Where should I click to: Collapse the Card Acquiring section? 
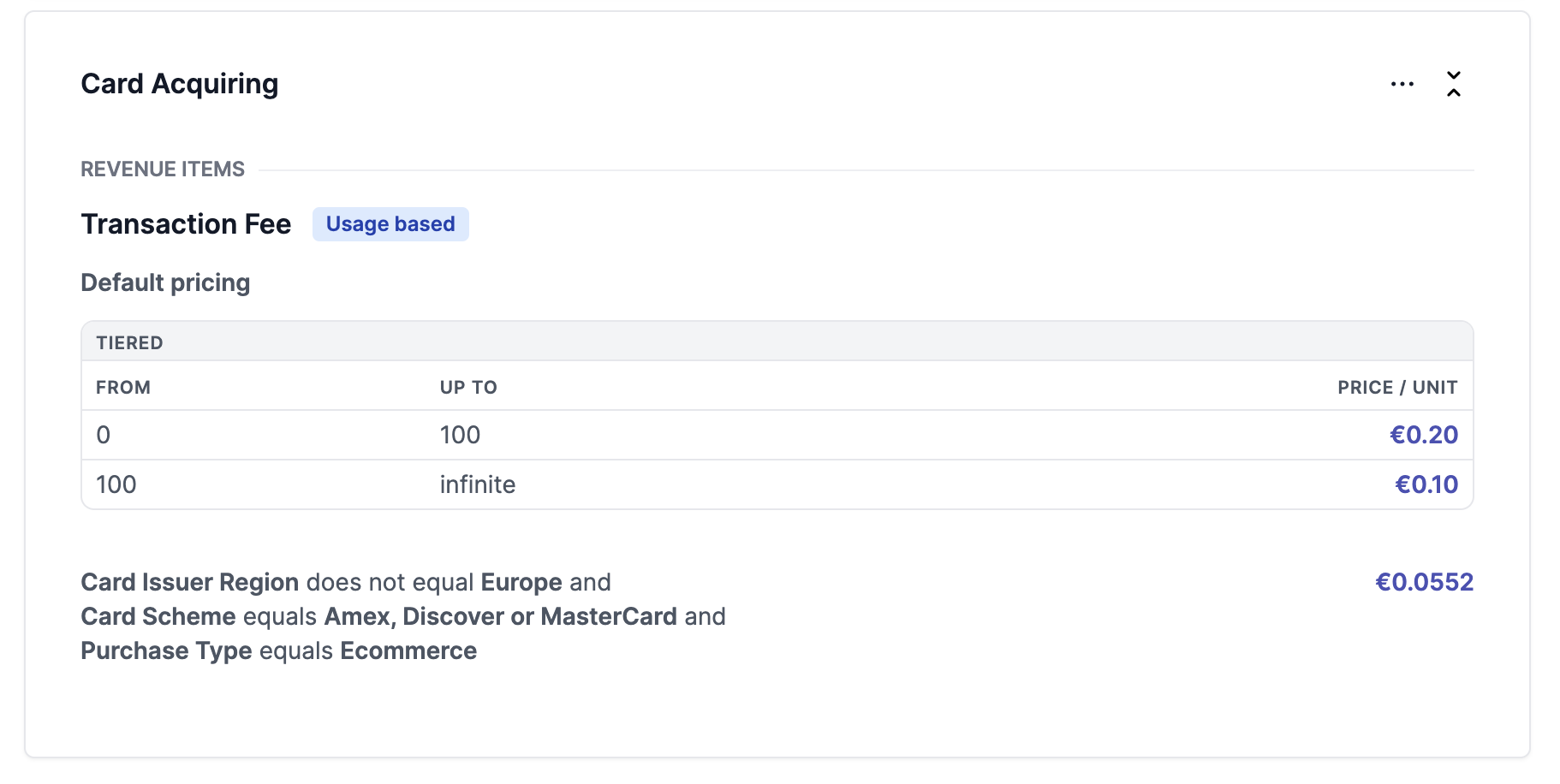[1453, 84]
